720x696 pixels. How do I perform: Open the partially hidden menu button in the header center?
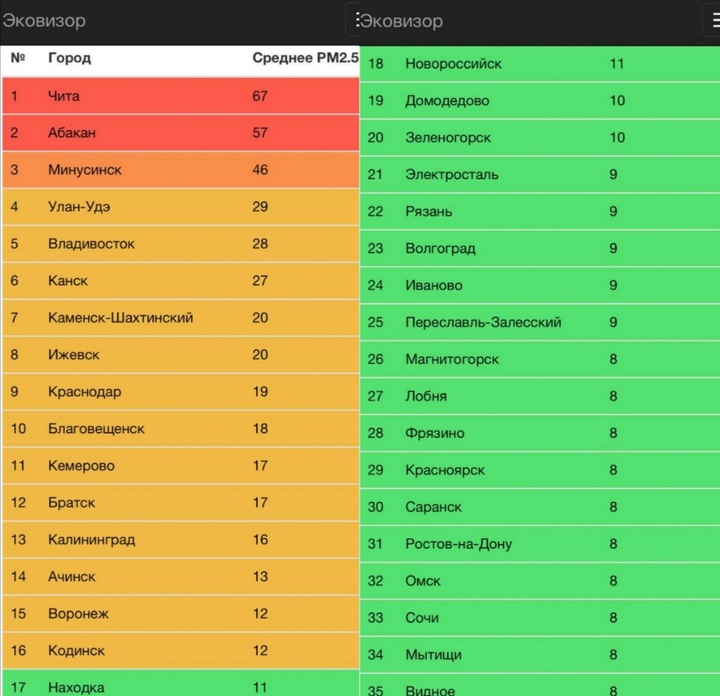353,20
